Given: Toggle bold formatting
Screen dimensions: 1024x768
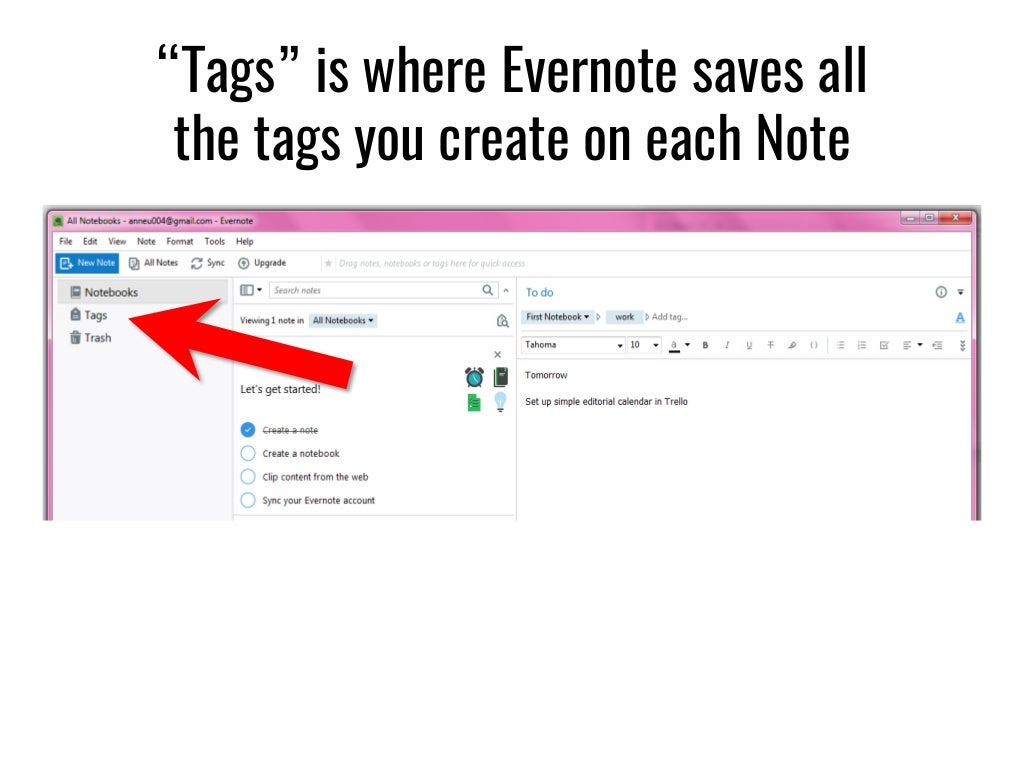Looking at the screenshot, I should pos(705,345).
